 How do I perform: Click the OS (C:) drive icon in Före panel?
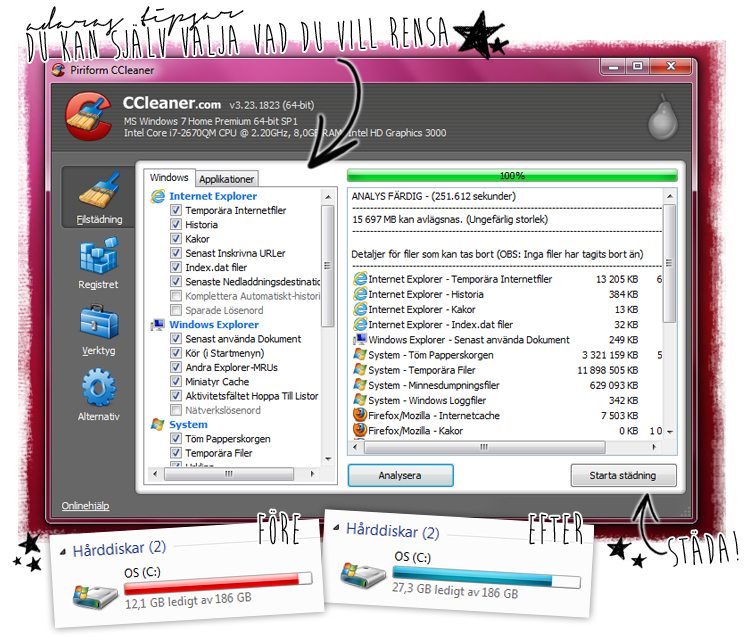96,595
